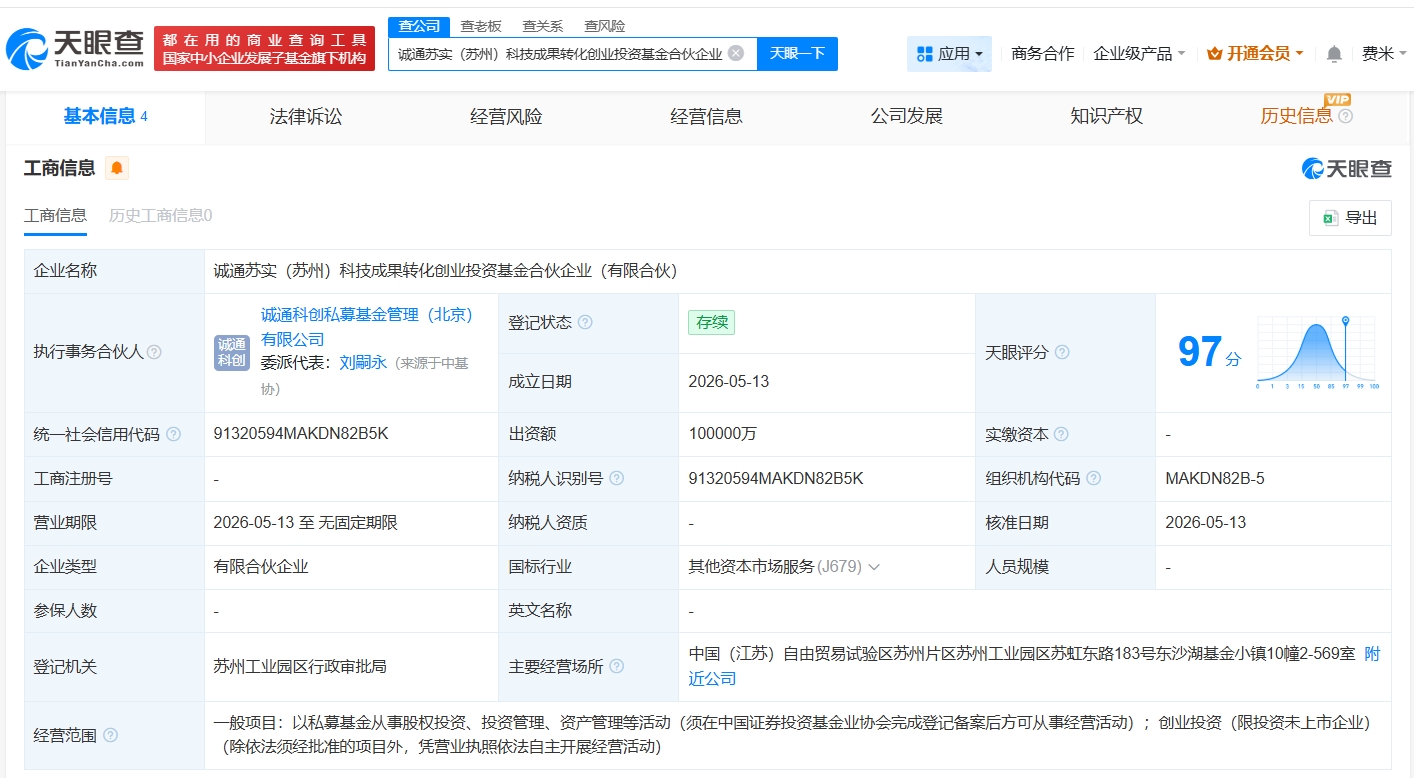This screenshot has width=1414, height=778.
Task: Click the 97分 score value
Action: 1209,352
